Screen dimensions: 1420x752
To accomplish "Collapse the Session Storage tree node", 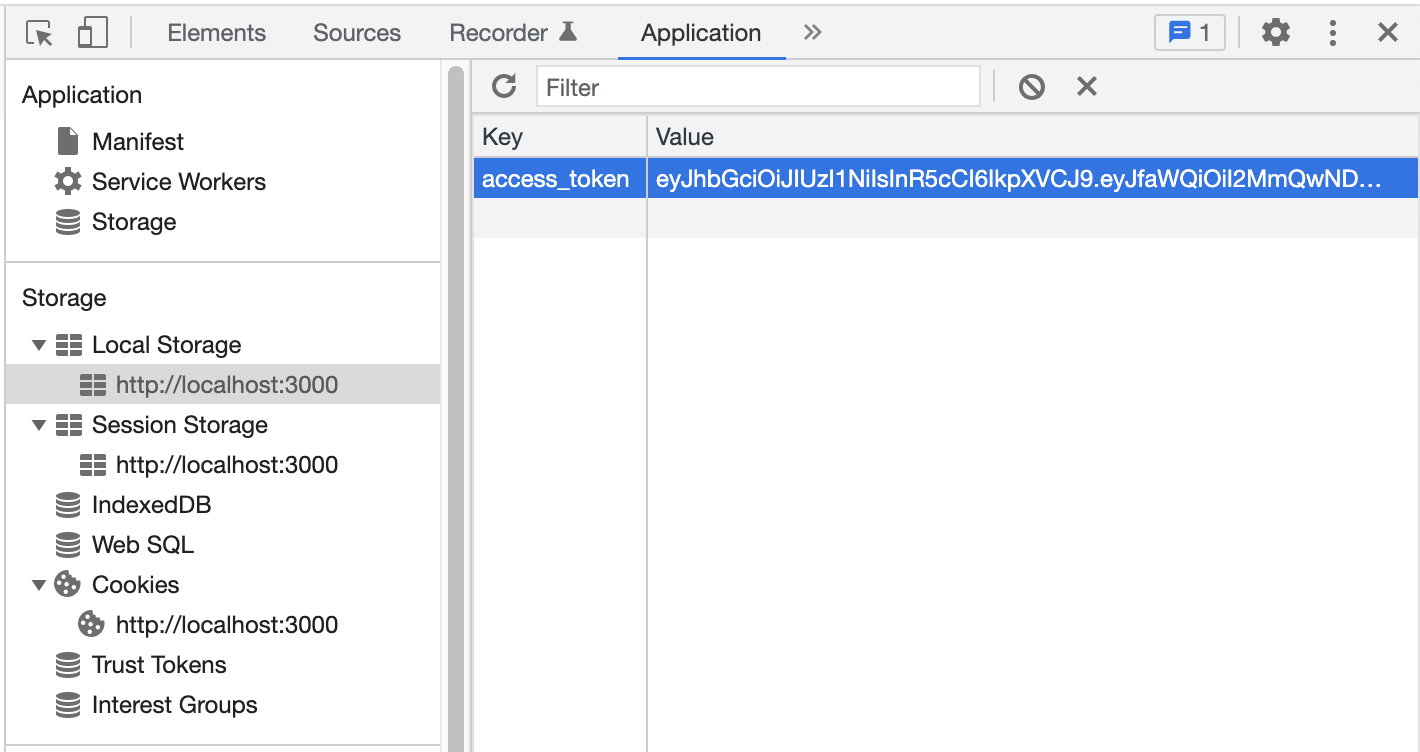I will (x=39, y=425).
